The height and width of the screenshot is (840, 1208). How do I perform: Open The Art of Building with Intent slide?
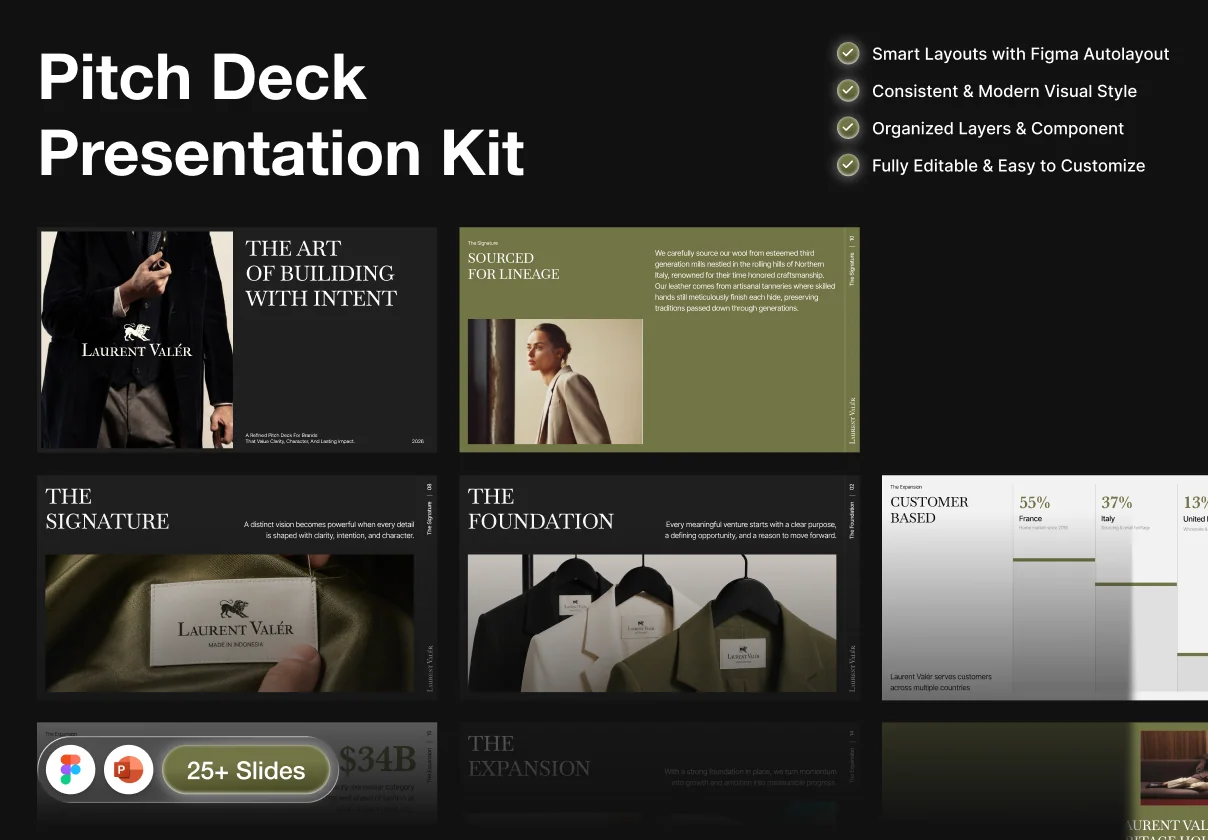point(237,340)
